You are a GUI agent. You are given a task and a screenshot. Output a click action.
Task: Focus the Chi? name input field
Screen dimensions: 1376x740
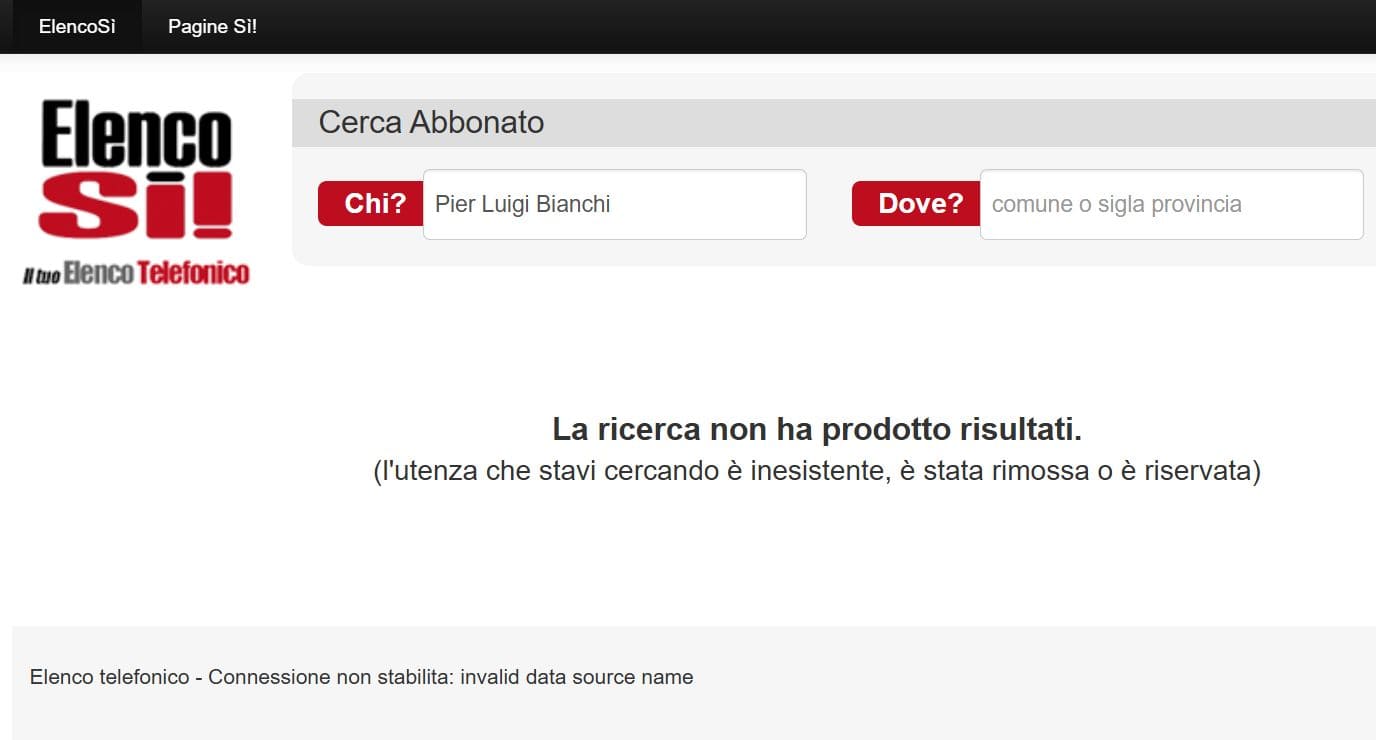pos(614,204)
